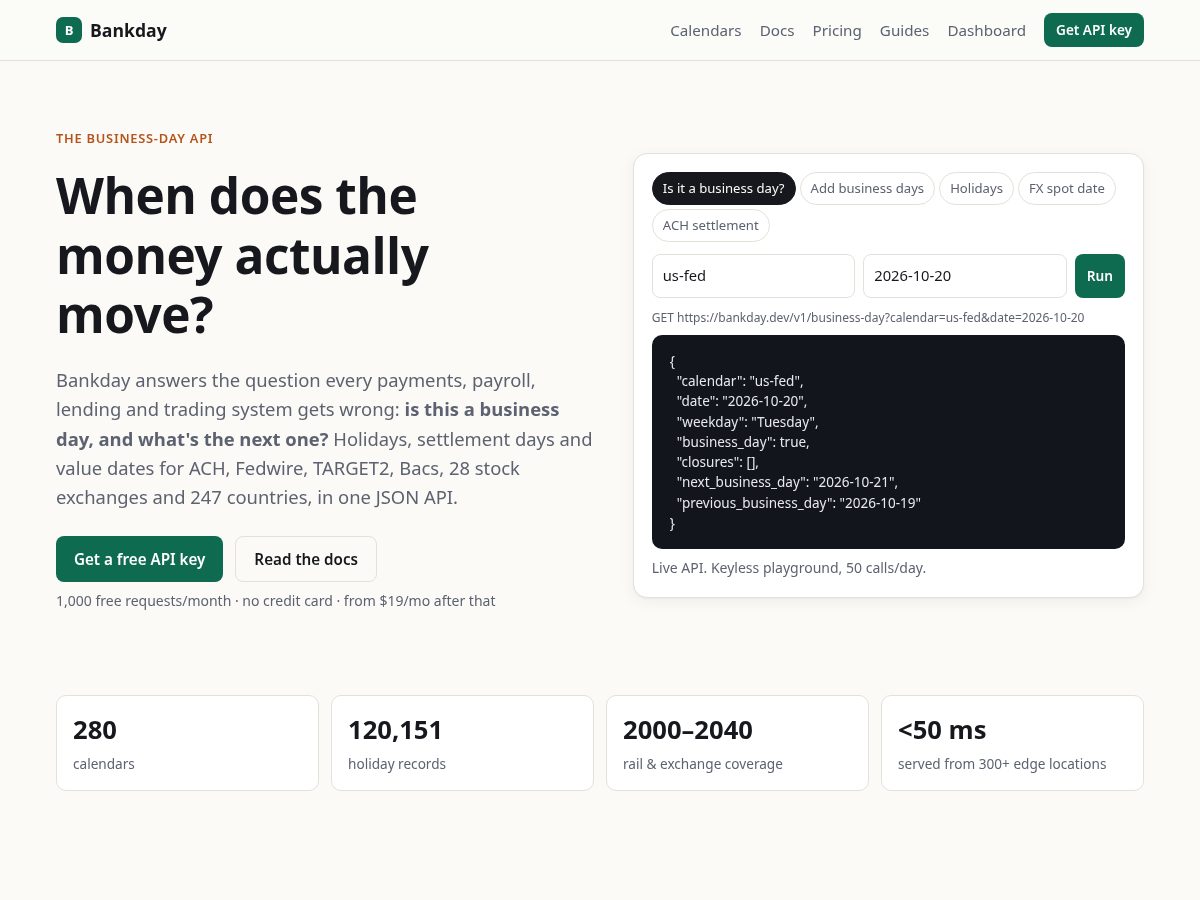Click the Get API key header button
This screenshot has height=900, width=1200.
(1094, 30)
